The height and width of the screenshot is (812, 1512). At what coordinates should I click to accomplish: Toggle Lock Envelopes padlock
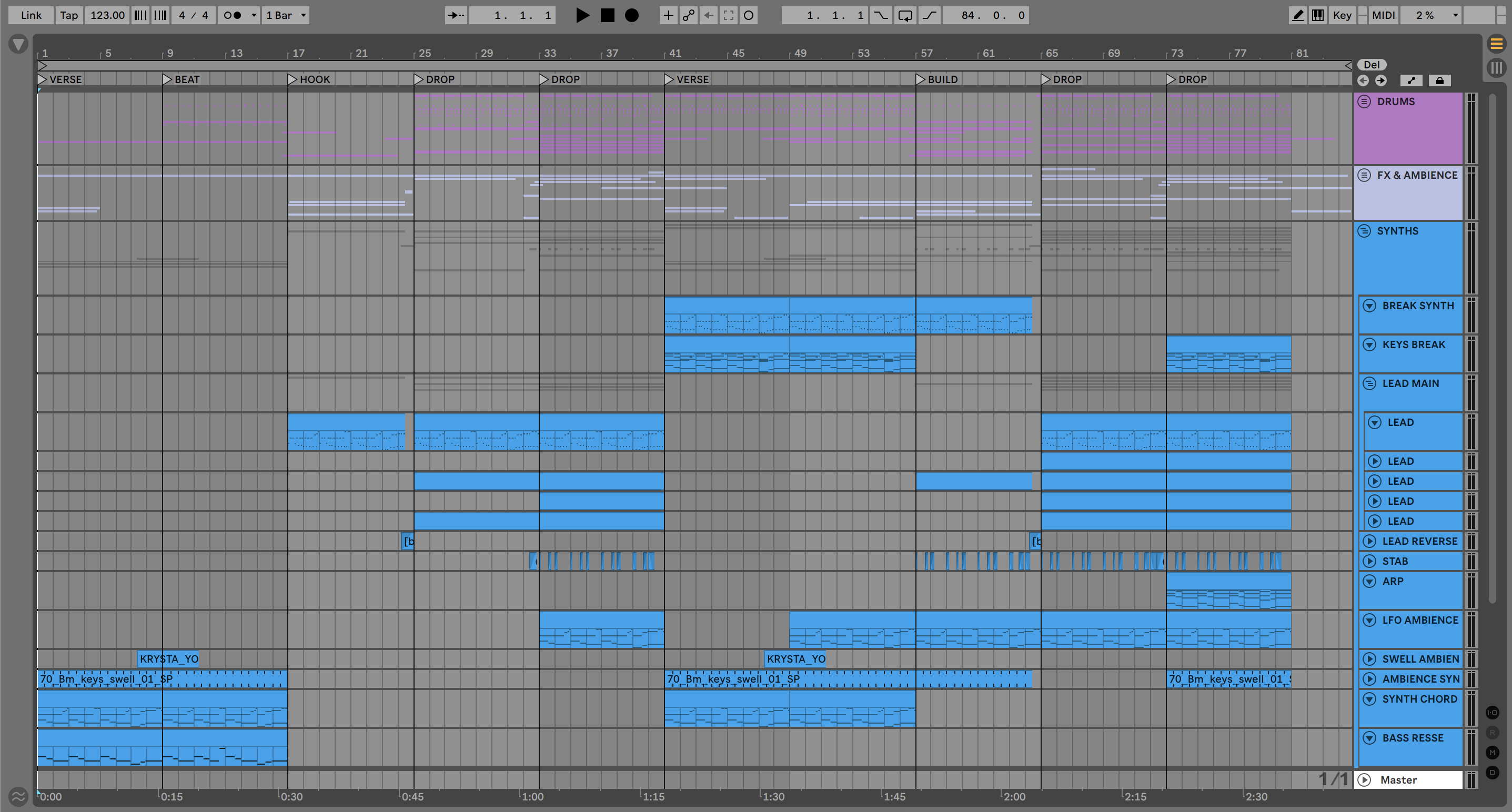click(x=1439, y=80)
